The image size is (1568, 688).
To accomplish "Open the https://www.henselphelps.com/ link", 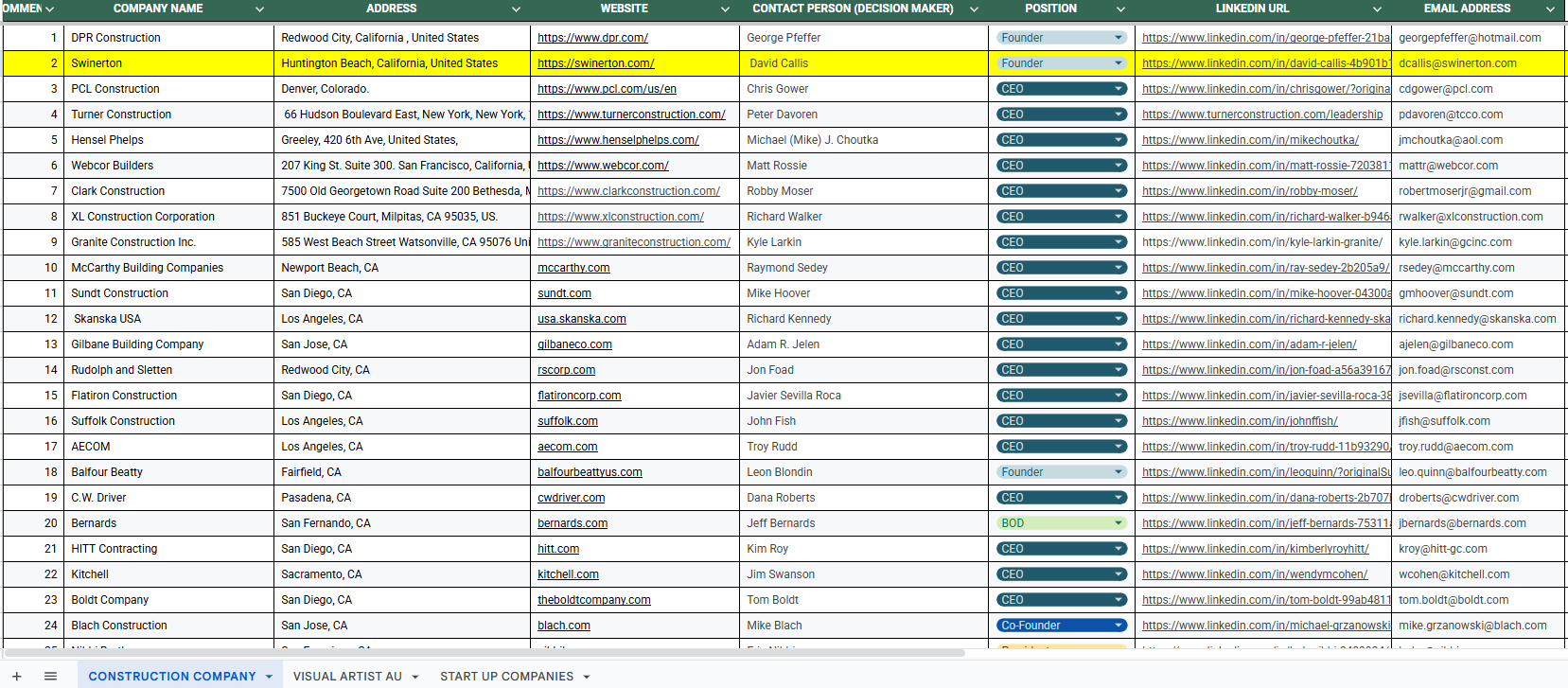I will pyautogui.click(x=618, y=140).
